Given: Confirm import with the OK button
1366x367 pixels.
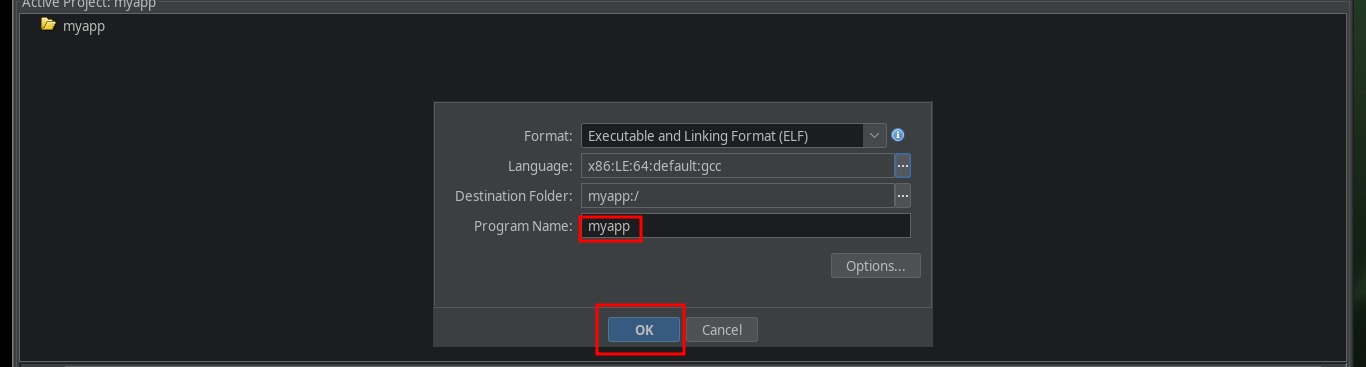Looking at the screenshot, I should pos(644,330).
